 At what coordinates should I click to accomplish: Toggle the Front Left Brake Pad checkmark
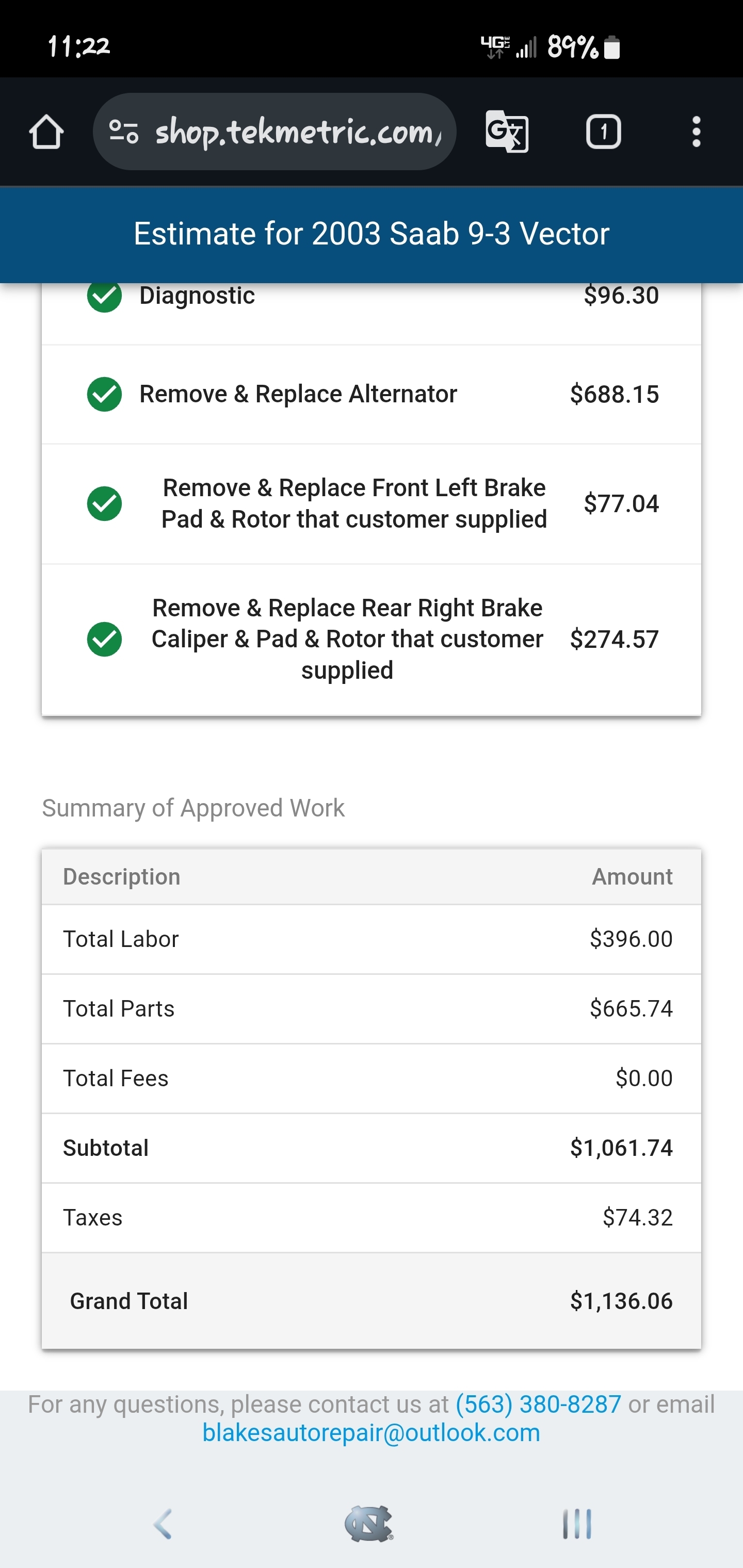(x=104, y=504)
